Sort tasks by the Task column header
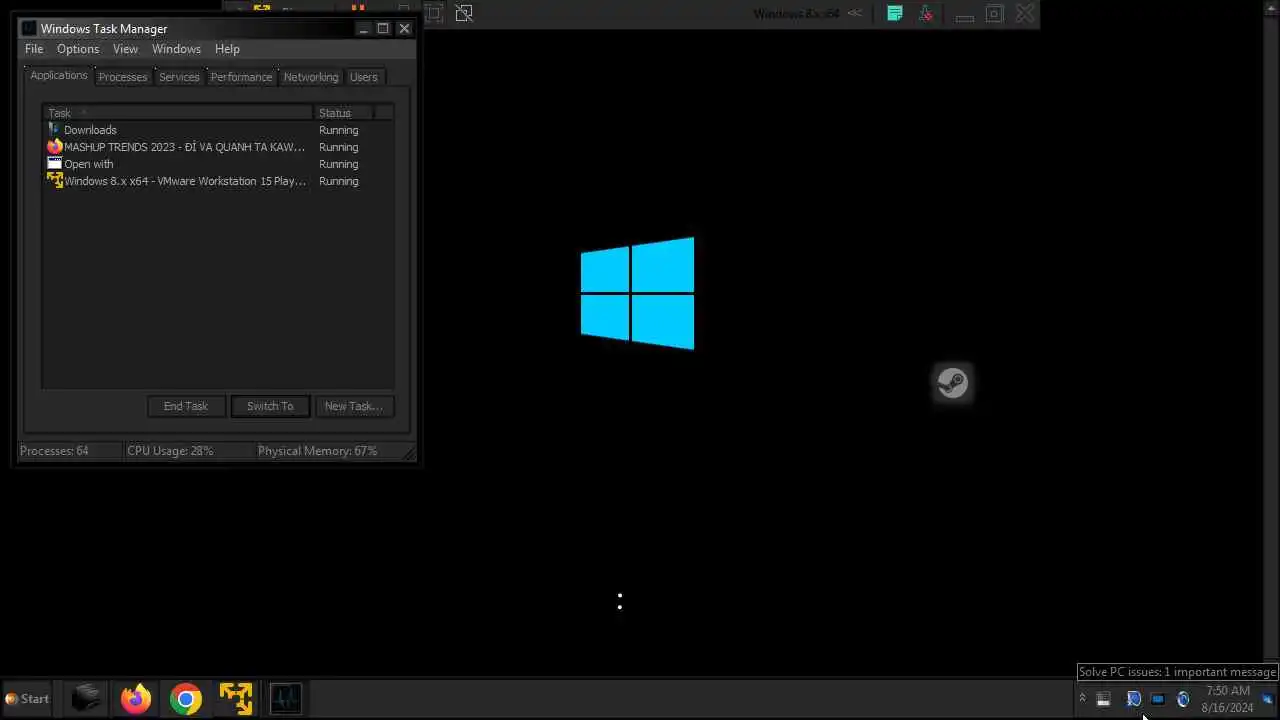 click(x=179, y=113)
